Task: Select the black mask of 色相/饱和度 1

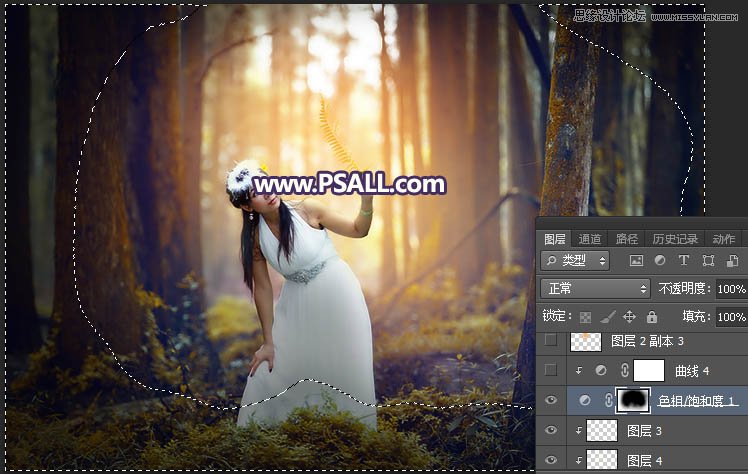Action: click(633, 400)
